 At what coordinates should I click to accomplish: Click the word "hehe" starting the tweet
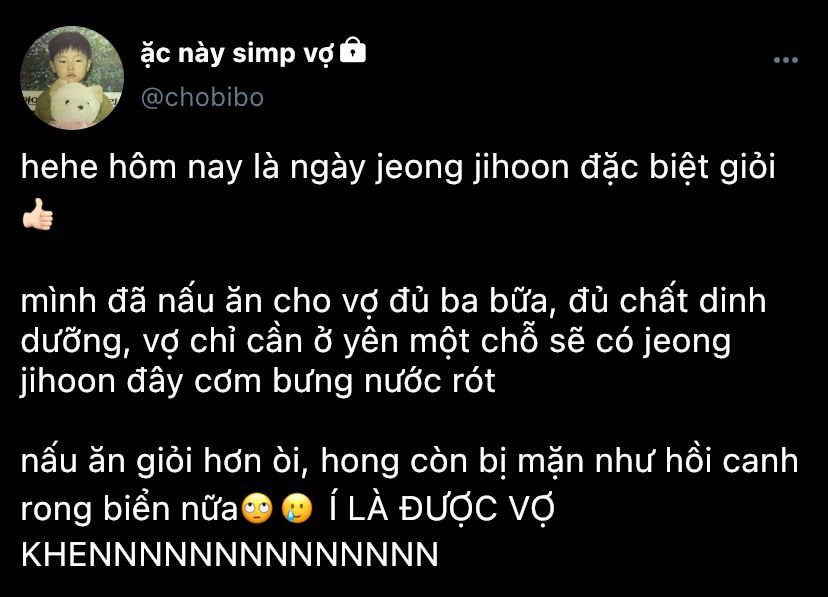pyautogui.click(x=60, y=167)
